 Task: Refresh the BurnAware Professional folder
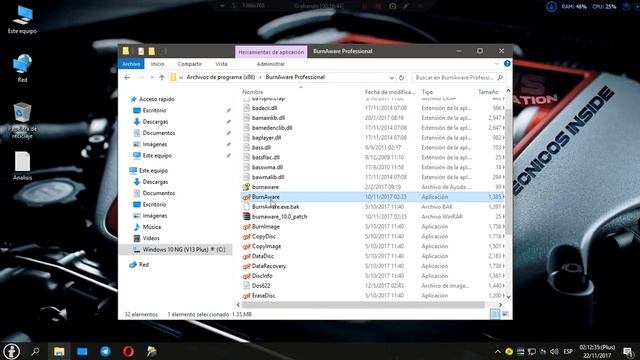click(401, 78)
